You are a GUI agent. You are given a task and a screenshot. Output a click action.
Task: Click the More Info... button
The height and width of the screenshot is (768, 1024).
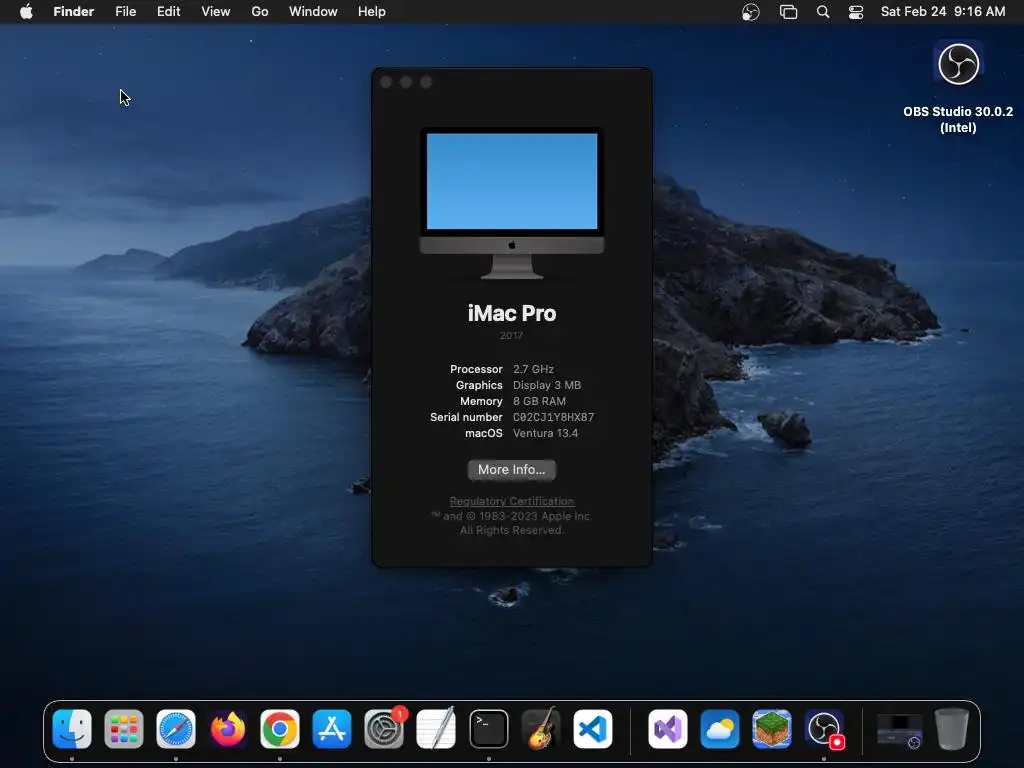point(511,470)
